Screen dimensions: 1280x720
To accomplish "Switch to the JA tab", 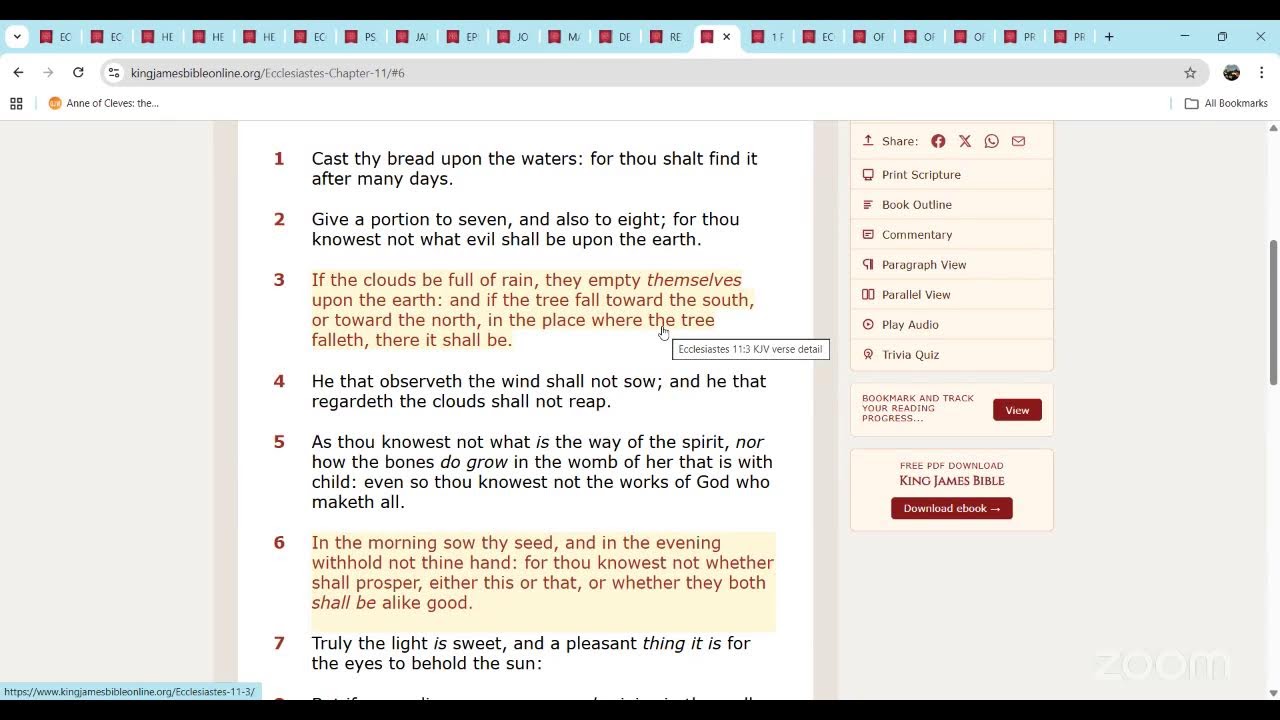I will [412, 37].
